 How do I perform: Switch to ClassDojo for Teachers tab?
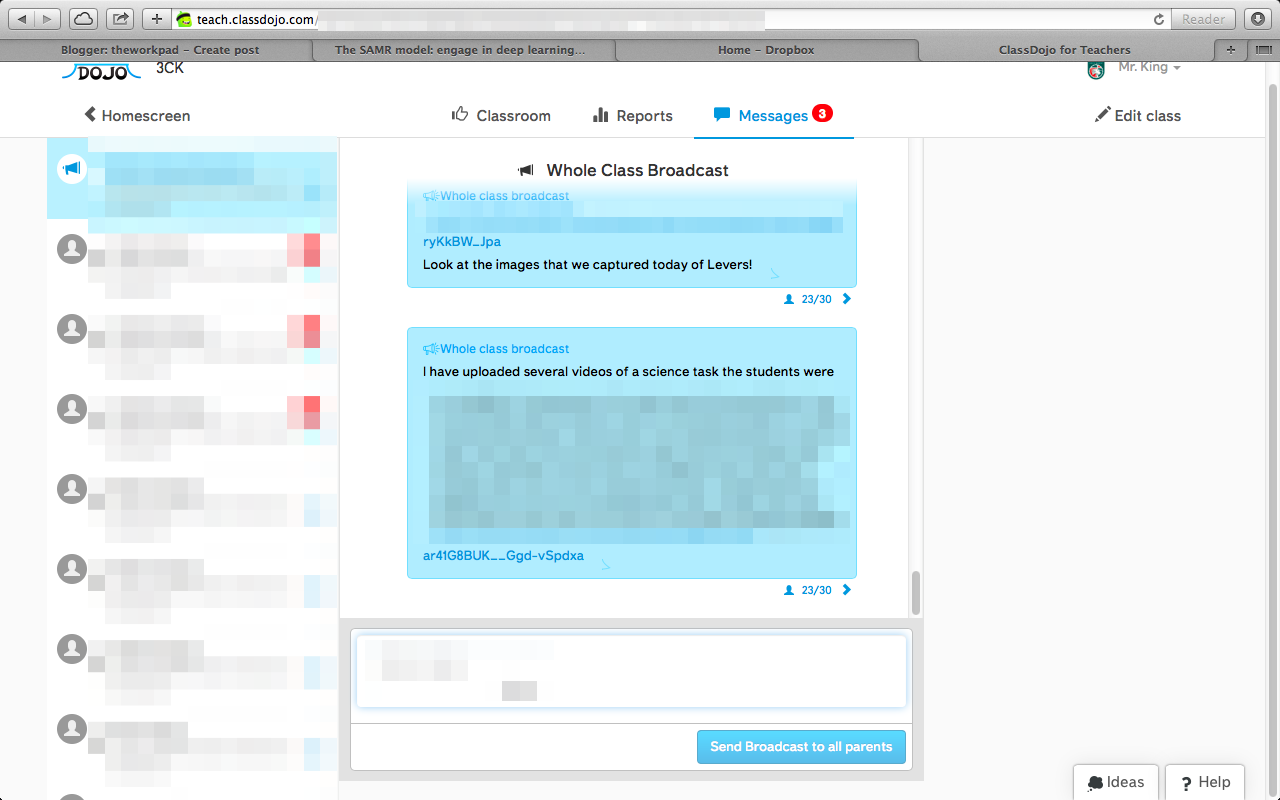click(x=1064, y=50)
